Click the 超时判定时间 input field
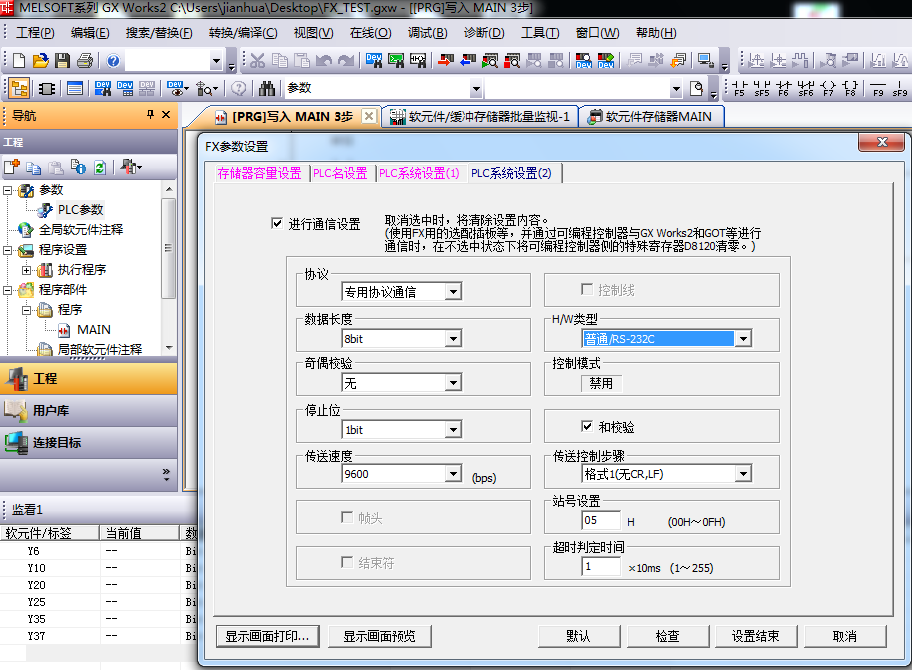The width and height of the screenshot is (912, 670). 601,566
